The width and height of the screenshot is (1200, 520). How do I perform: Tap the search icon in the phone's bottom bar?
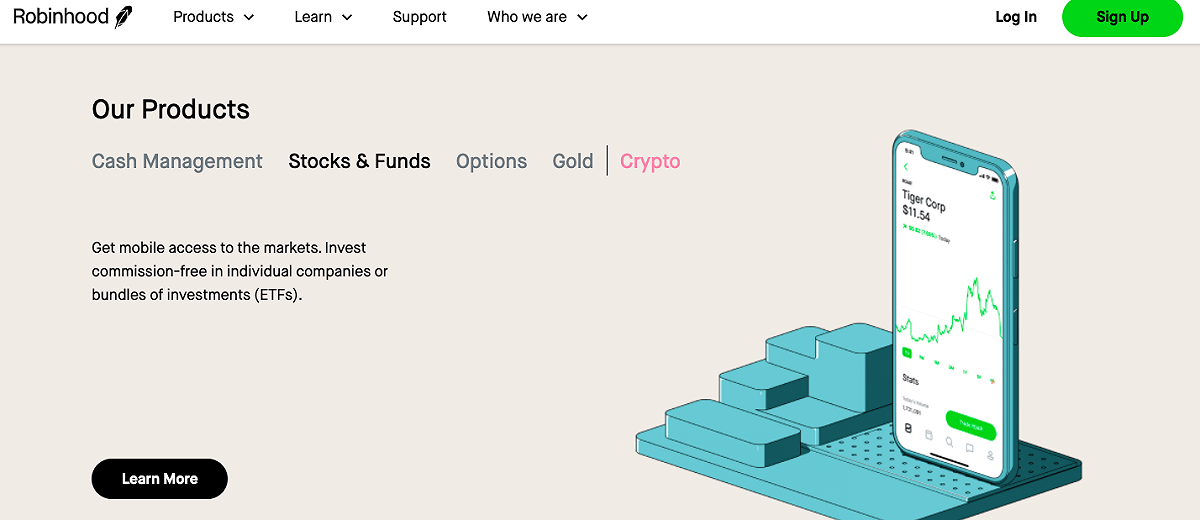point(949,441)
